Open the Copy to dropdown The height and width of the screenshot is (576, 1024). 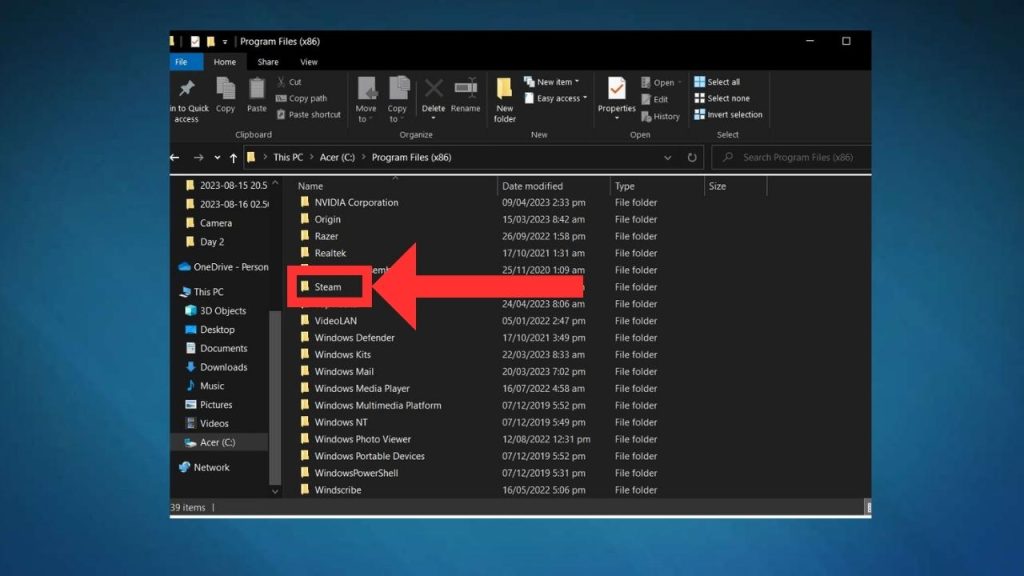(397, 99)
